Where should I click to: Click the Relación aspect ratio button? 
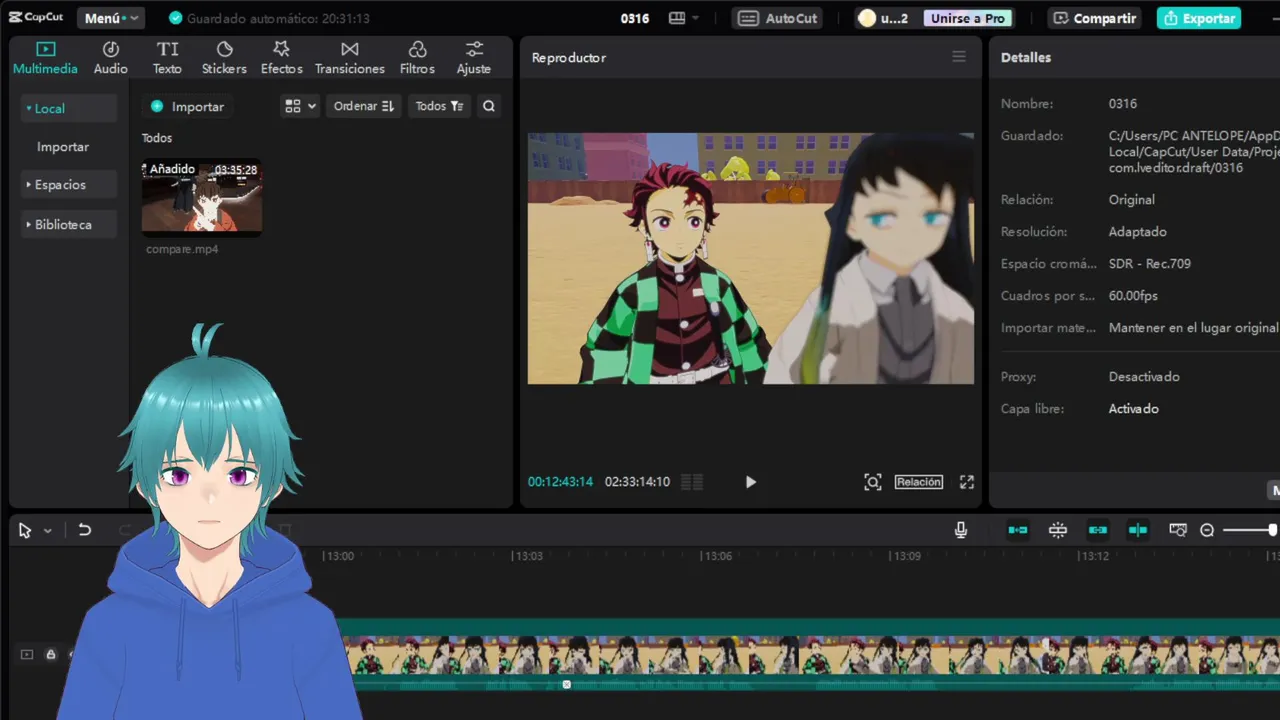pyautogui.click(x=919, y=482)
